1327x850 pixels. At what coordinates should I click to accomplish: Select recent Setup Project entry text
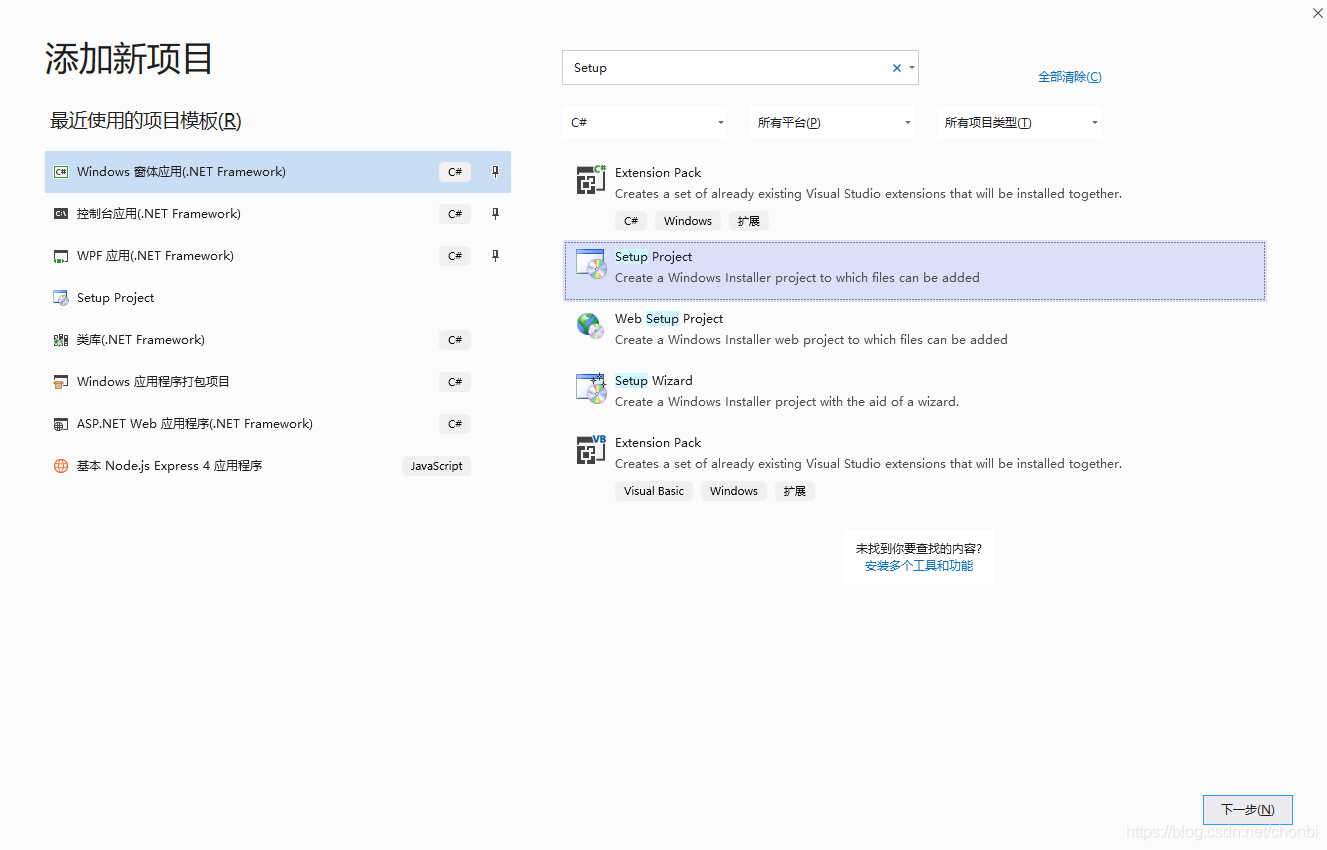pos(116,298)
